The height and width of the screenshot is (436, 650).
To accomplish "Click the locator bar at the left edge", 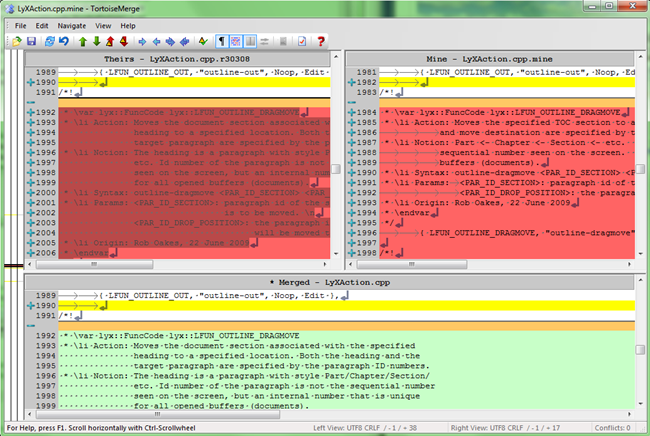I will pos(14,236).
